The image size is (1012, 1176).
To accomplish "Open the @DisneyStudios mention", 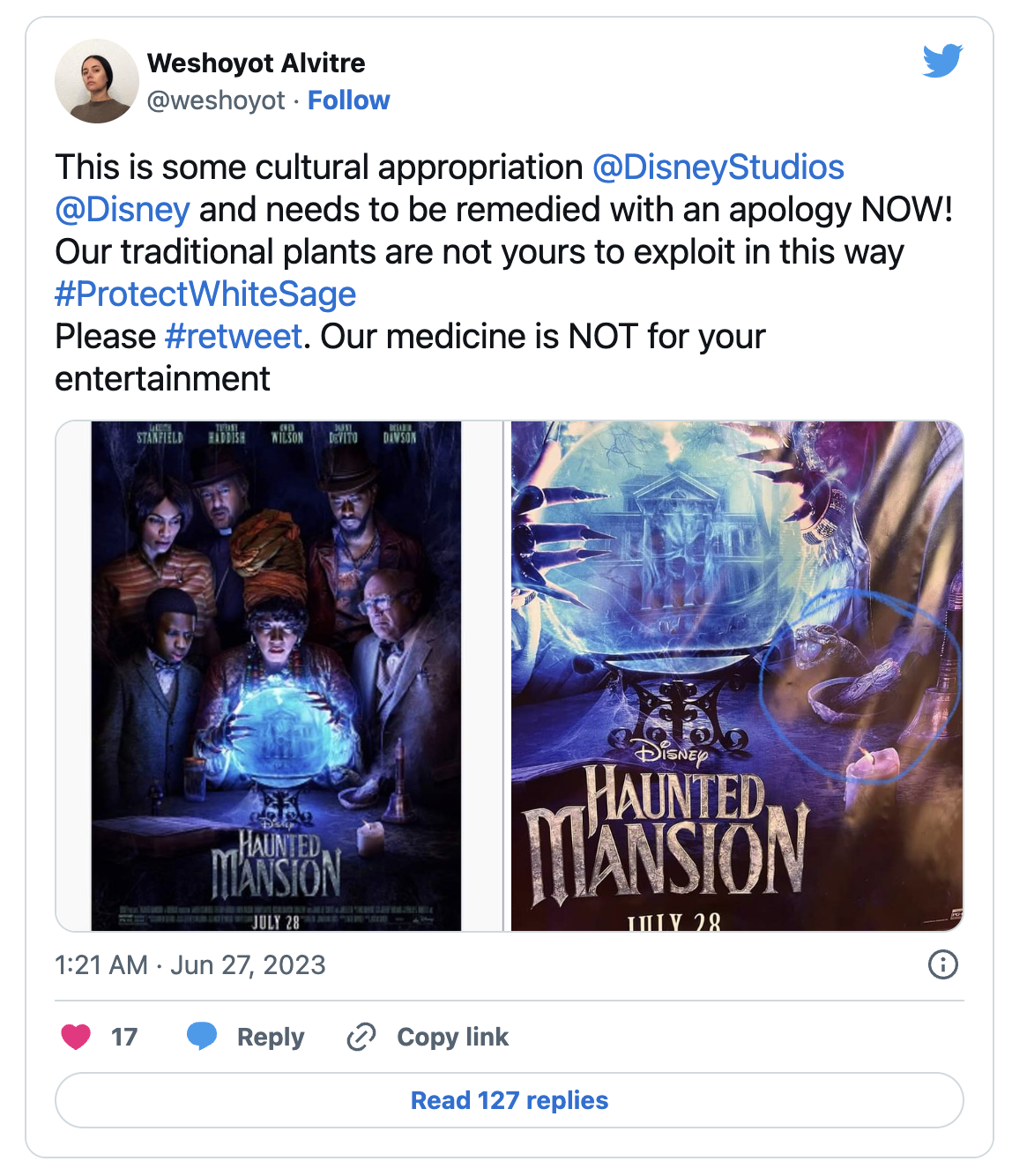I will (718, 167).
